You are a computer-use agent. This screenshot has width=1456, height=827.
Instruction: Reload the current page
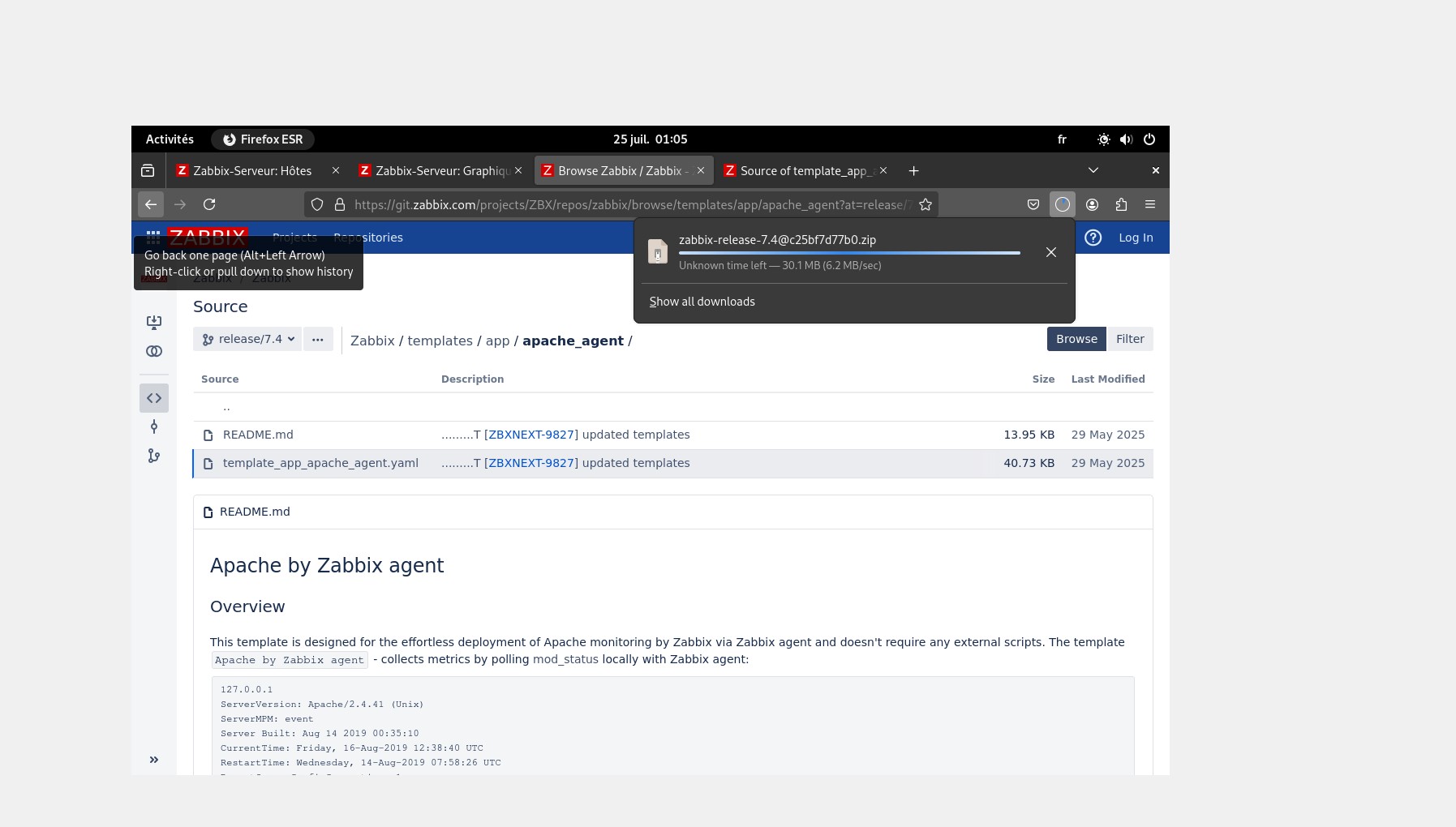tap(209, 204)
